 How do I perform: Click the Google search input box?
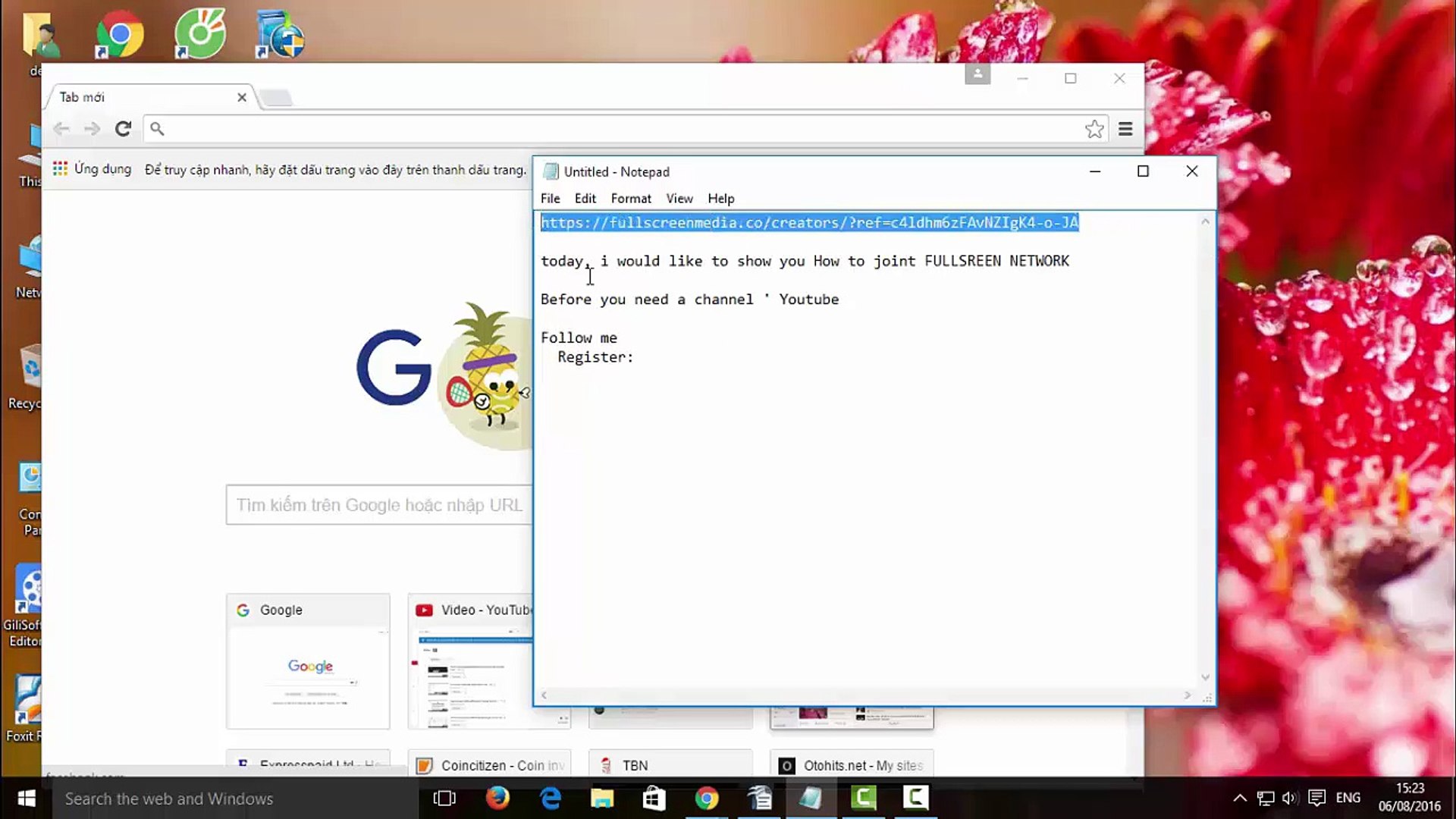pyautogui.click(x=379, y=505)
